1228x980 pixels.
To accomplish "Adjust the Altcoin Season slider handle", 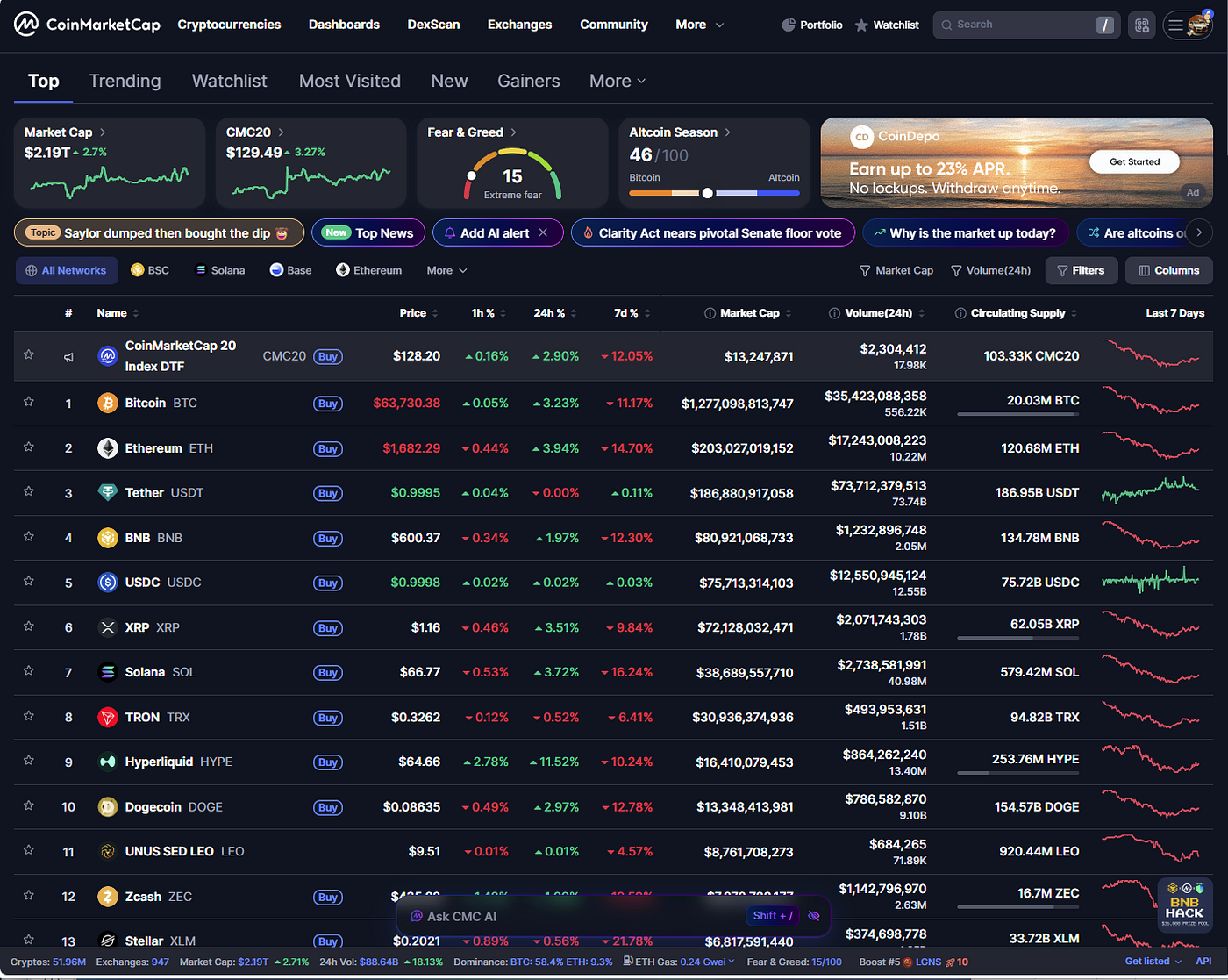I will pos(707,193).
